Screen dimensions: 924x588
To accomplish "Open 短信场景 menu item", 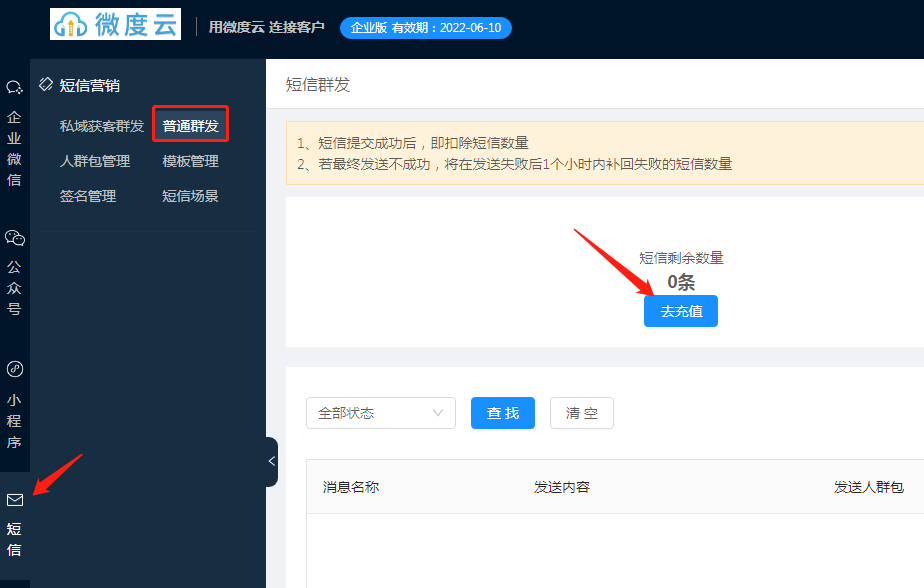I will click(x=190, y=196).
